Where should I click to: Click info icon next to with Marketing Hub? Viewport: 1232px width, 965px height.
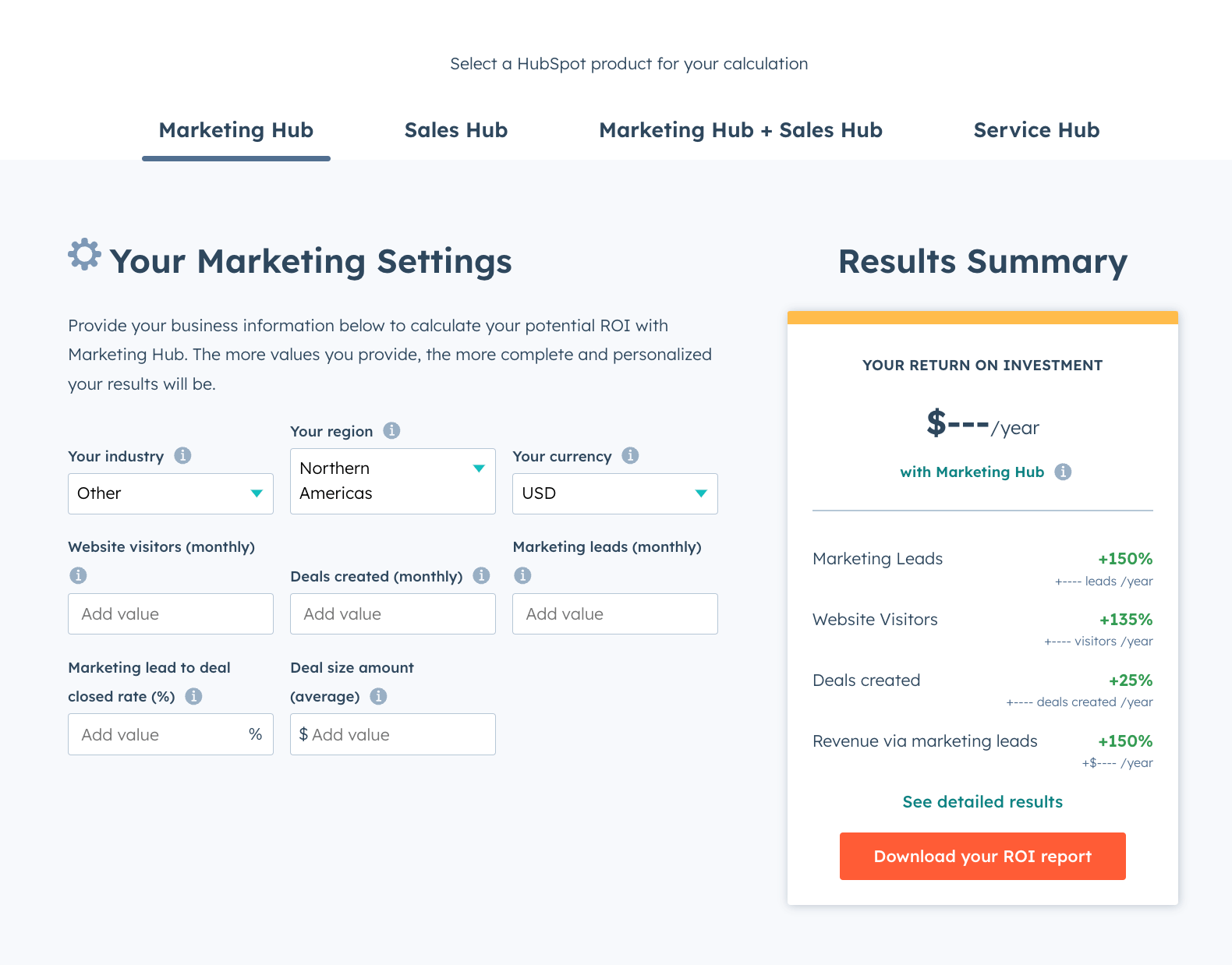tap(1062, 472)
